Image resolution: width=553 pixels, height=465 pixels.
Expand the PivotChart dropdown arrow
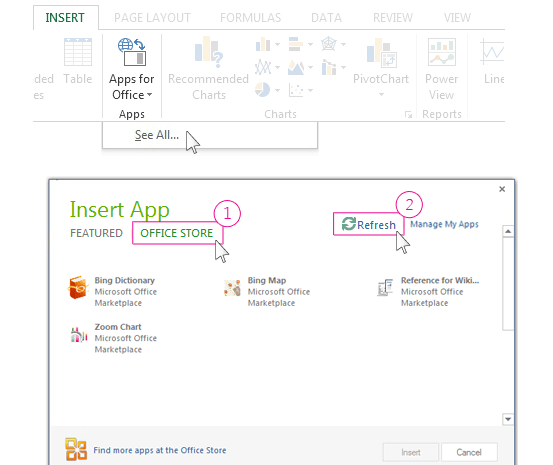381,95
